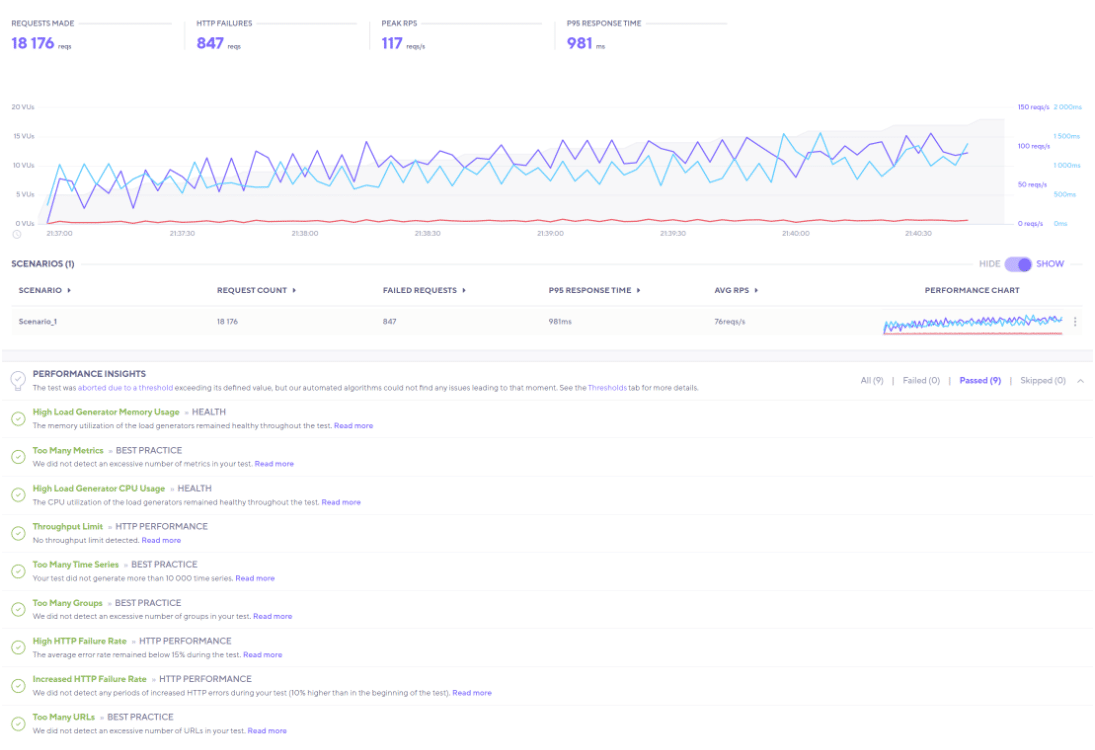The image size is (1095, 750).
Task: Toggle the scenarios HIDE/SHOW switch
Action: [1017, 264]
